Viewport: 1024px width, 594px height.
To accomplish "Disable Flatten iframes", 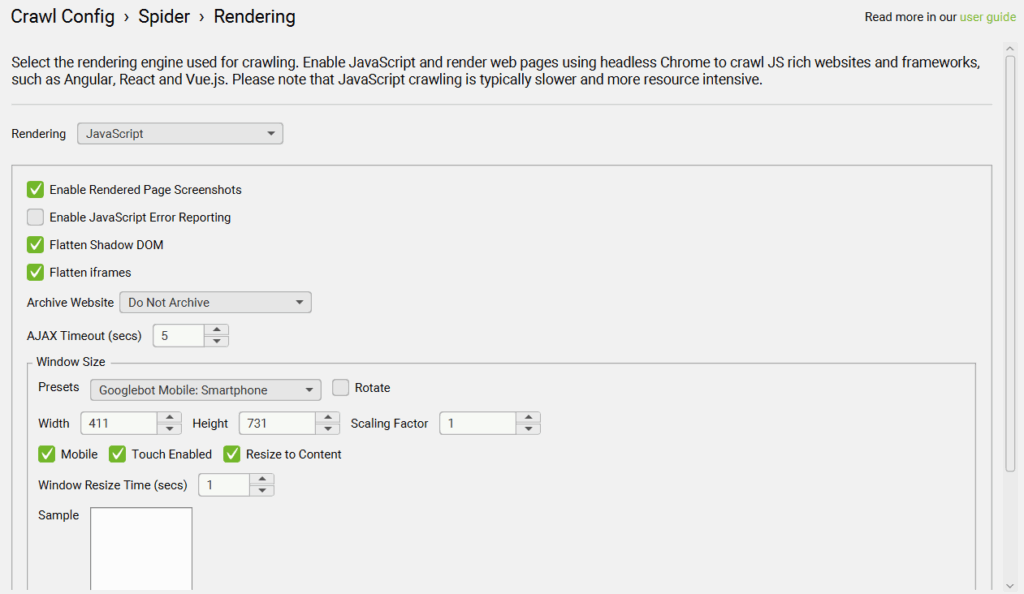I will pos(35,272).
